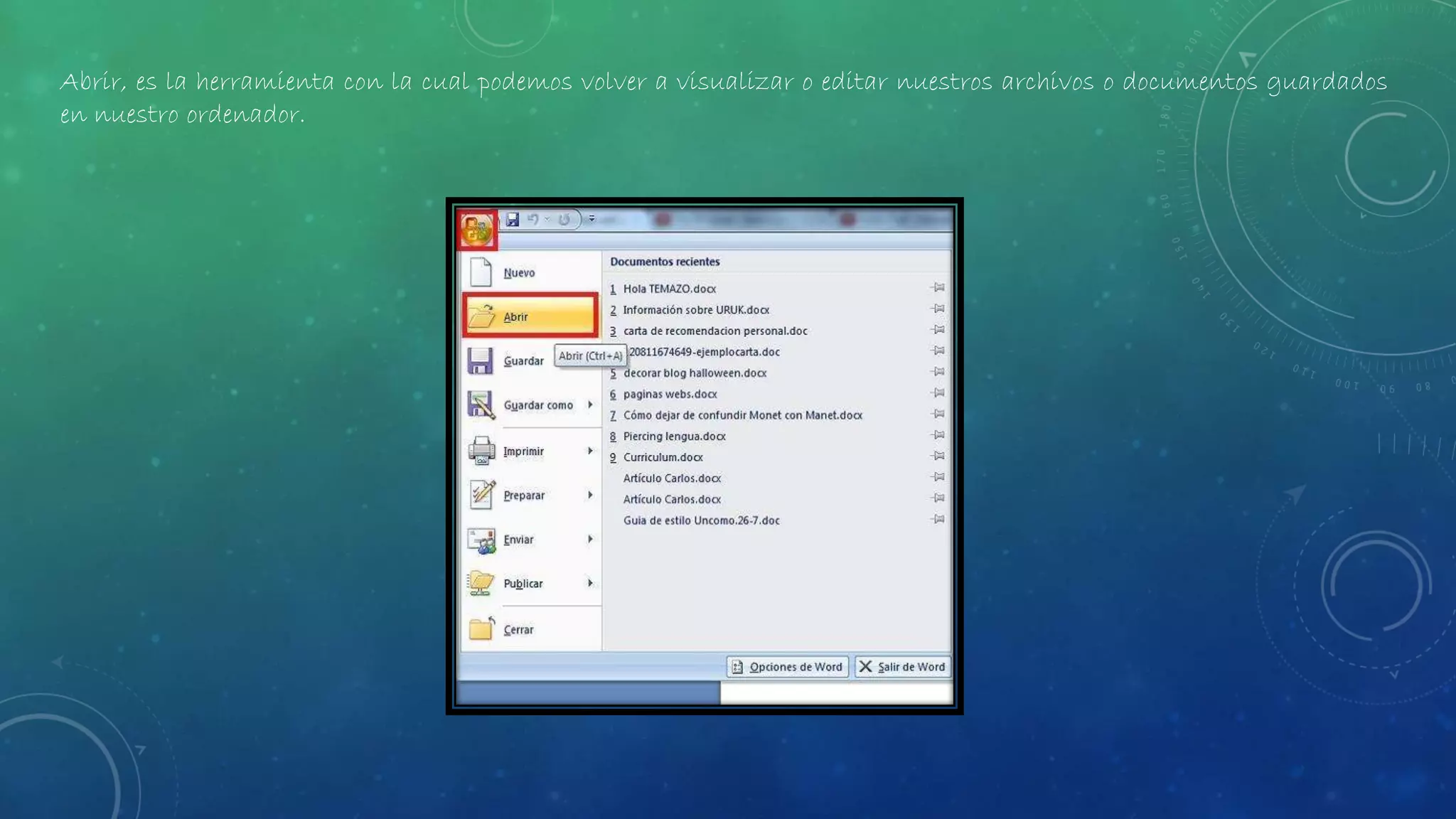
Task: Pin Piercing lengua.docx to list
Action: click(938, 435)
